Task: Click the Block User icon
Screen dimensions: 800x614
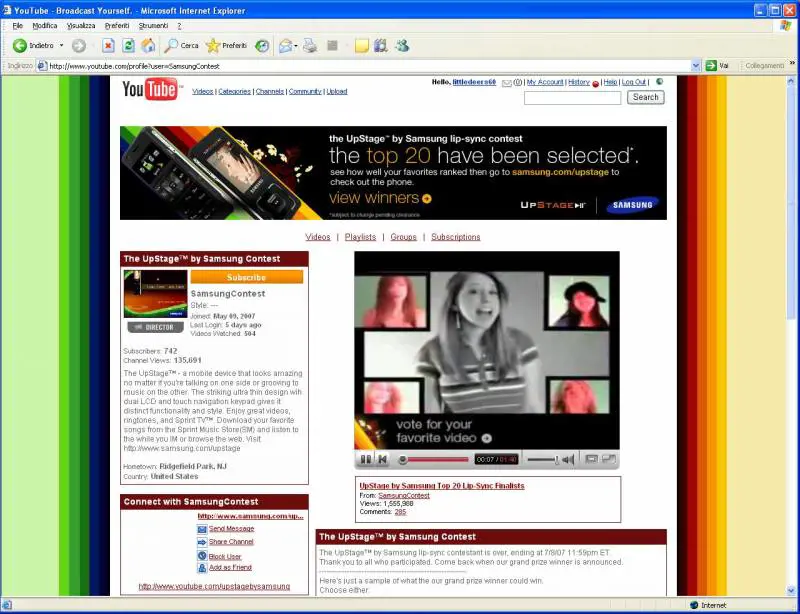Action: click(x=202, y=556)
